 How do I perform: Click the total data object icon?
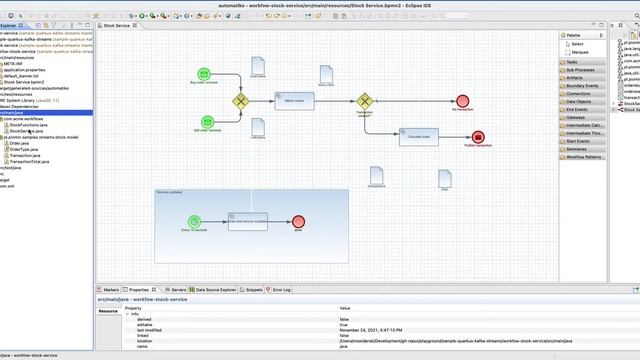click(x=445, y=178)
